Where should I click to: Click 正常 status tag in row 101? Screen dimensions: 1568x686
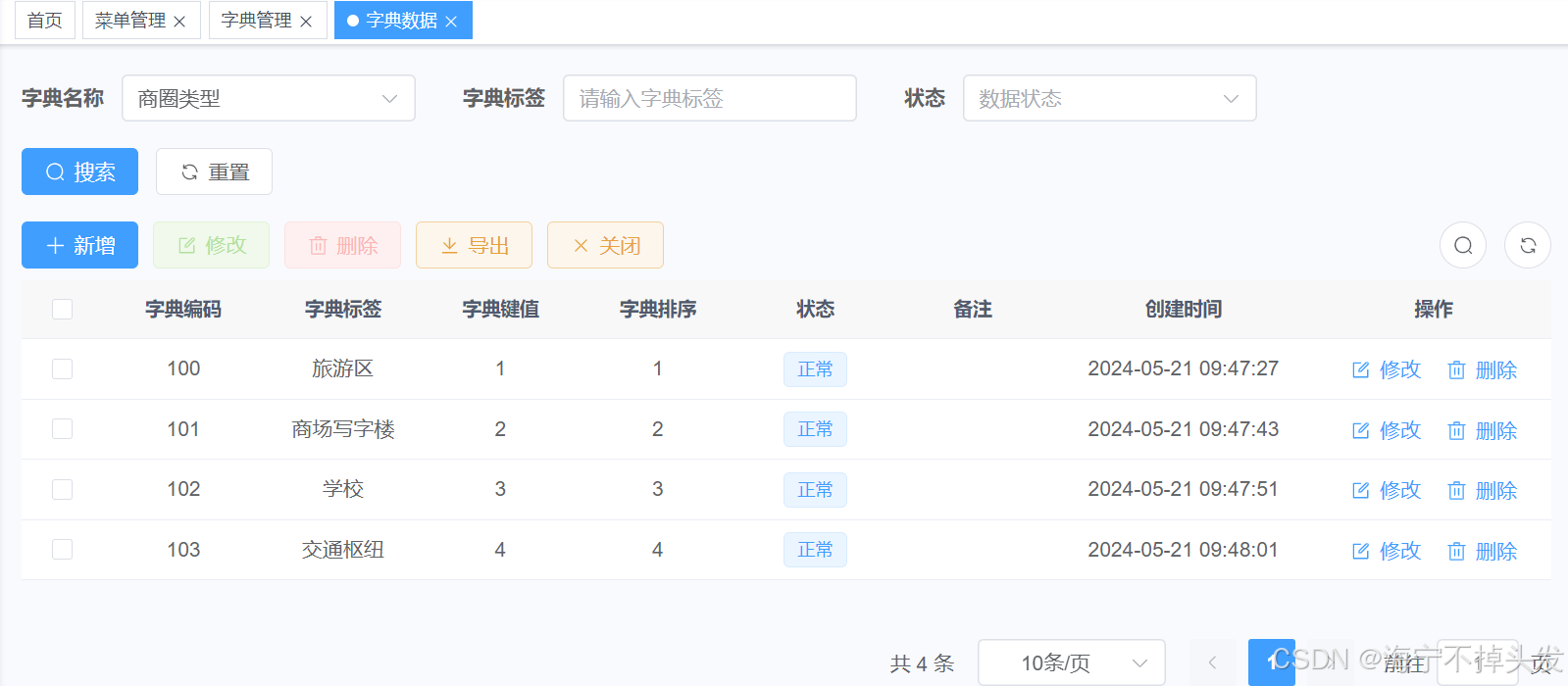pyautogui.click(x=815, y=429)
